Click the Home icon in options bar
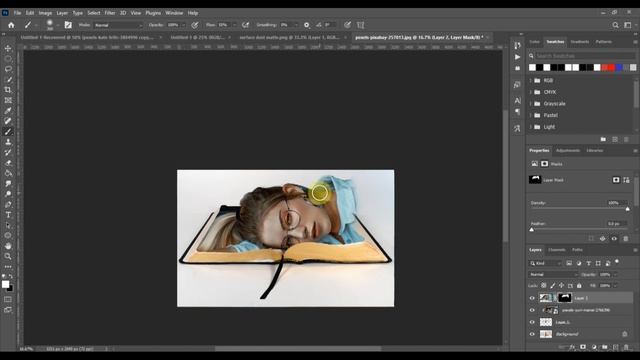The height and width of the screenshot is (360, 640). tap(11, 25)
